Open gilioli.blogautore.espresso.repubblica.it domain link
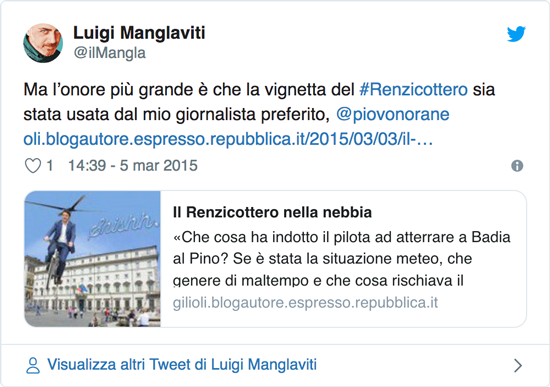The width and height of the screenshot is (550, 387). tap(305, 302)
